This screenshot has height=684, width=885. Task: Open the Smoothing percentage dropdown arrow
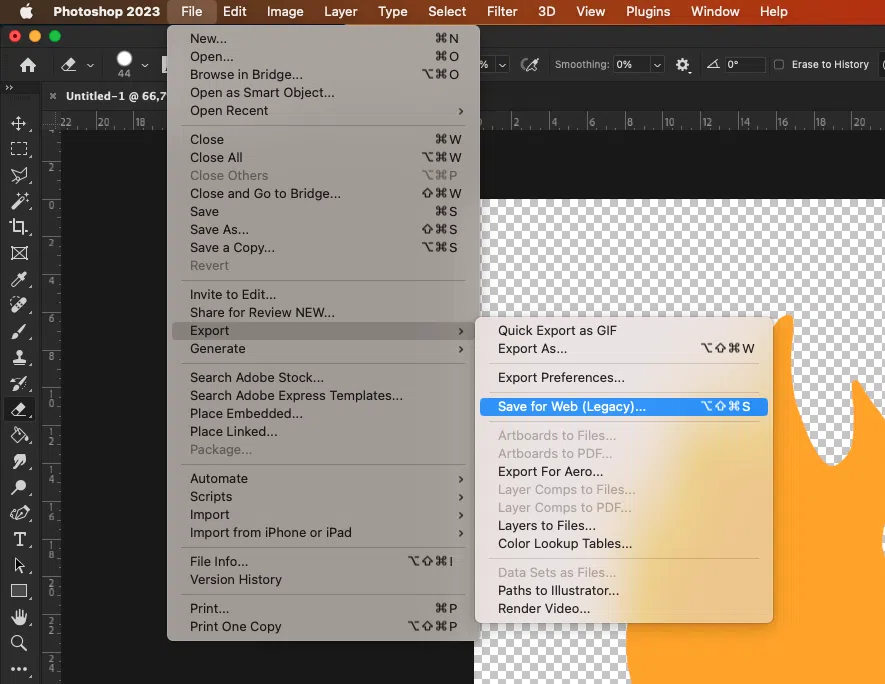click(x=657, y=65)
